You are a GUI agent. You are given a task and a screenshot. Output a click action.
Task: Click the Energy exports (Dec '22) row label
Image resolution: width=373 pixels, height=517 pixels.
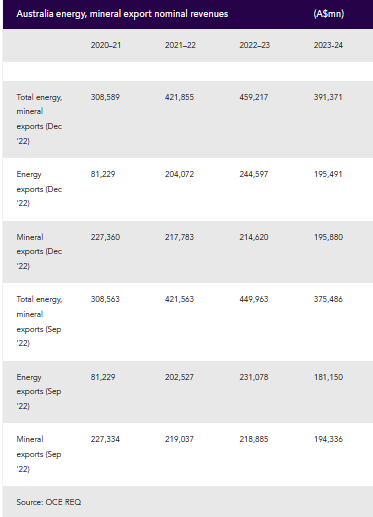point(39,189)
